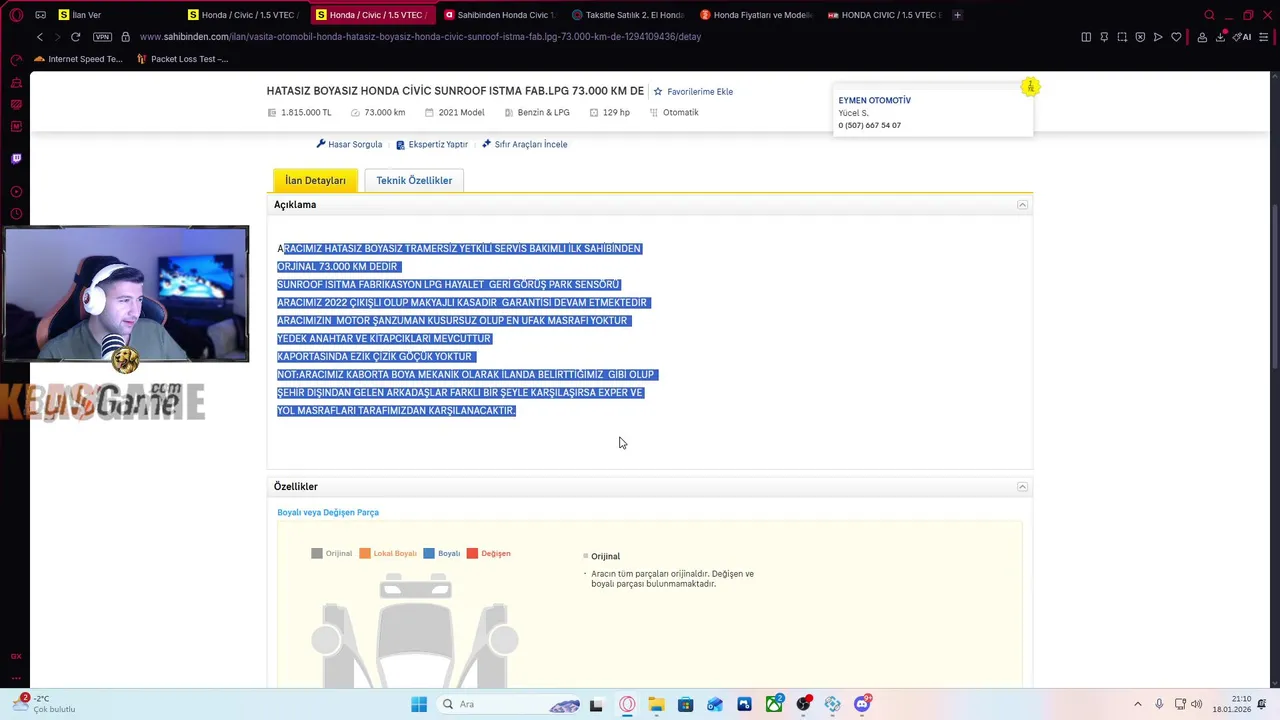Select the Teknik Özellikler tab
1280x720 pixels.
pos(414,180)
